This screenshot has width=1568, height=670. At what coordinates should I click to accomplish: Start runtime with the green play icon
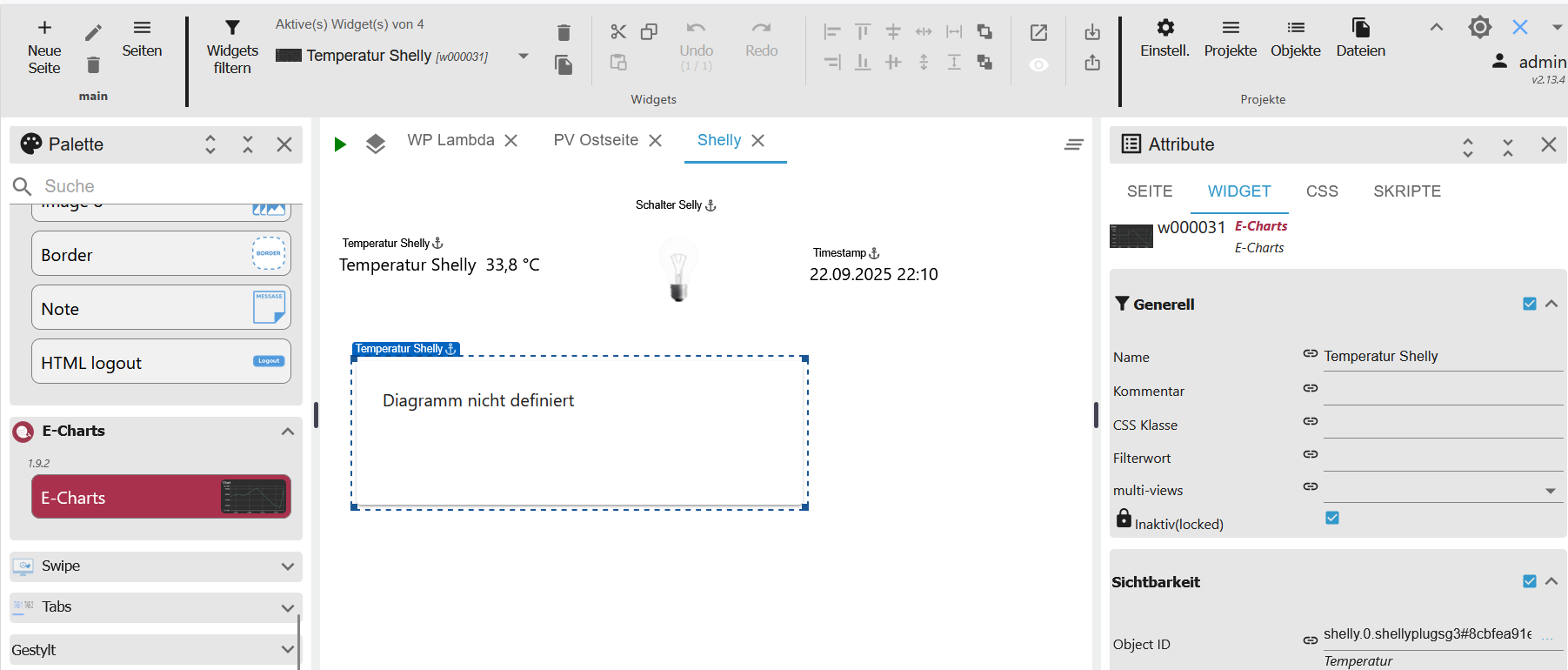pyautogui.click(x=340, y=144)
